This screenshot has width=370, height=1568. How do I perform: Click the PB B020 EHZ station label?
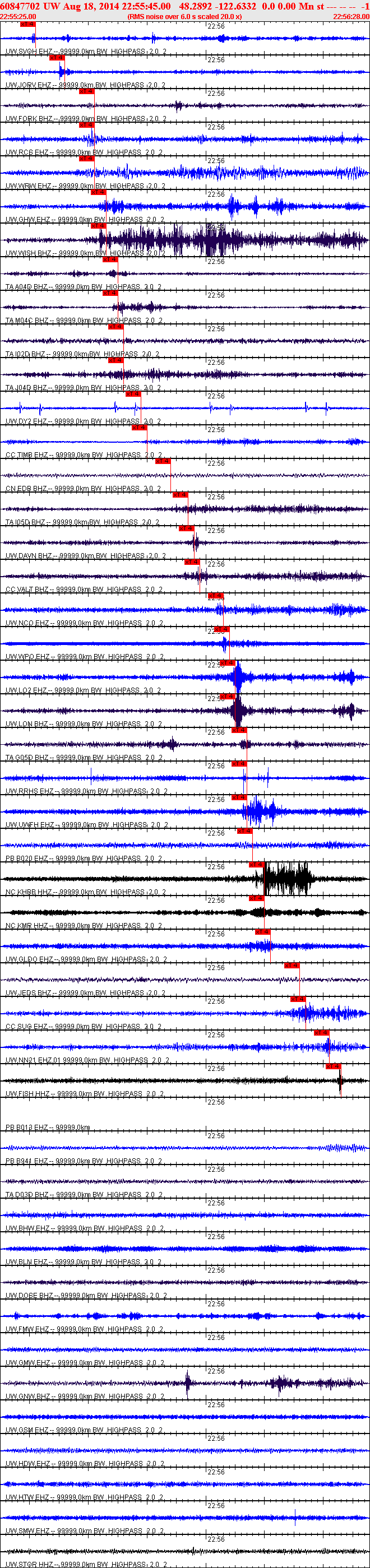84,859
